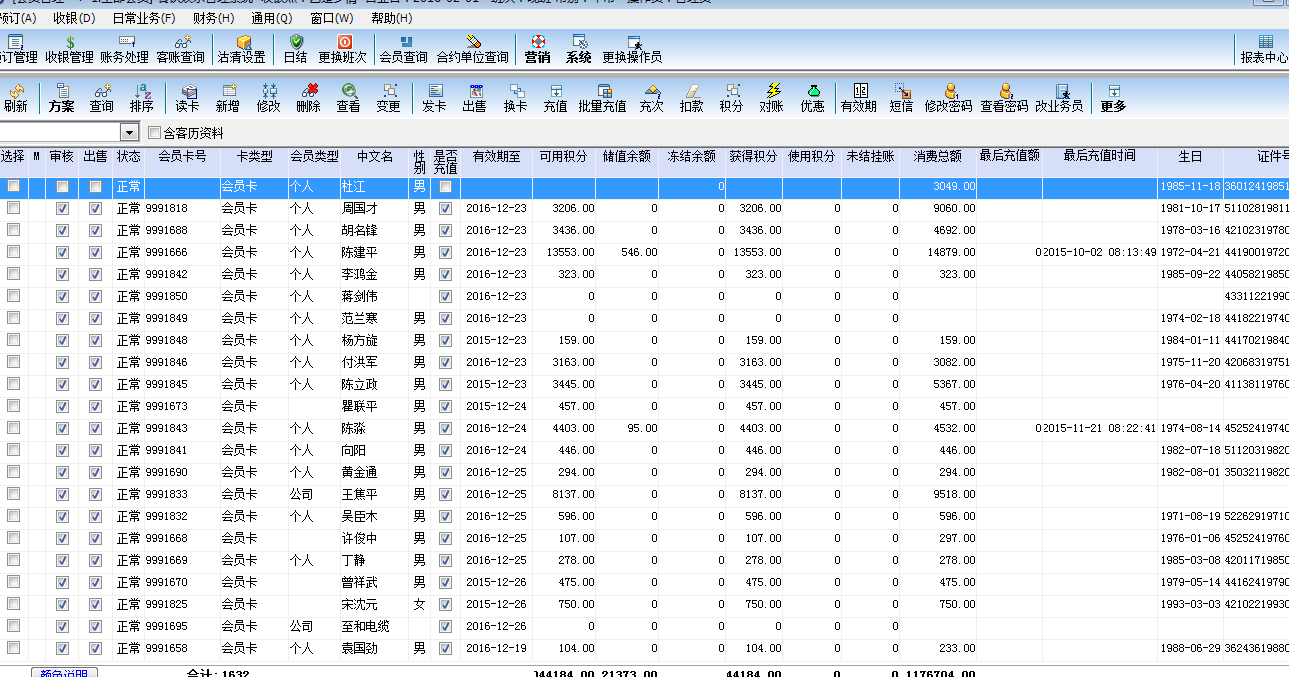Image resolution: width=1289 pixels, height=677 pixels.
Task: Uncheck the 审核 checkbox for 胡名锋
Action: pos(62,230)
